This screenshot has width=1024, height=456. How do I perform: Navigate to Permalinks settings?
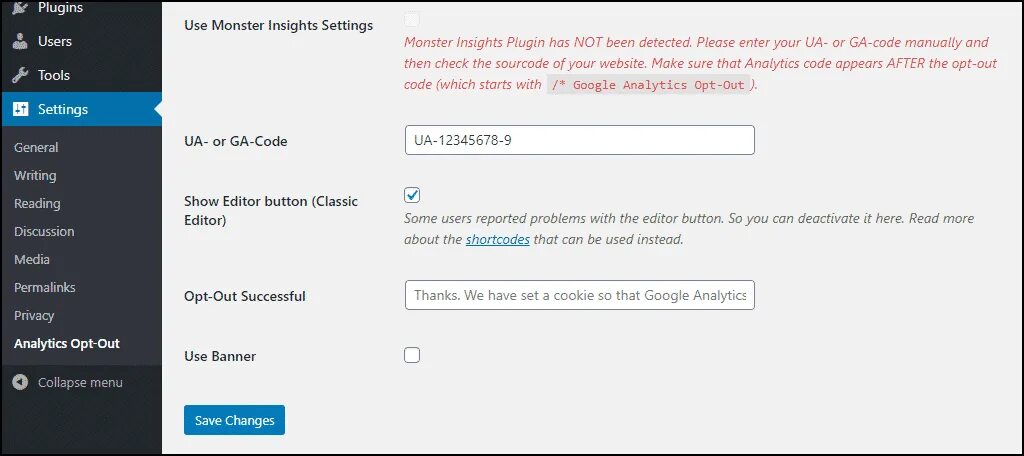(45, 288)
